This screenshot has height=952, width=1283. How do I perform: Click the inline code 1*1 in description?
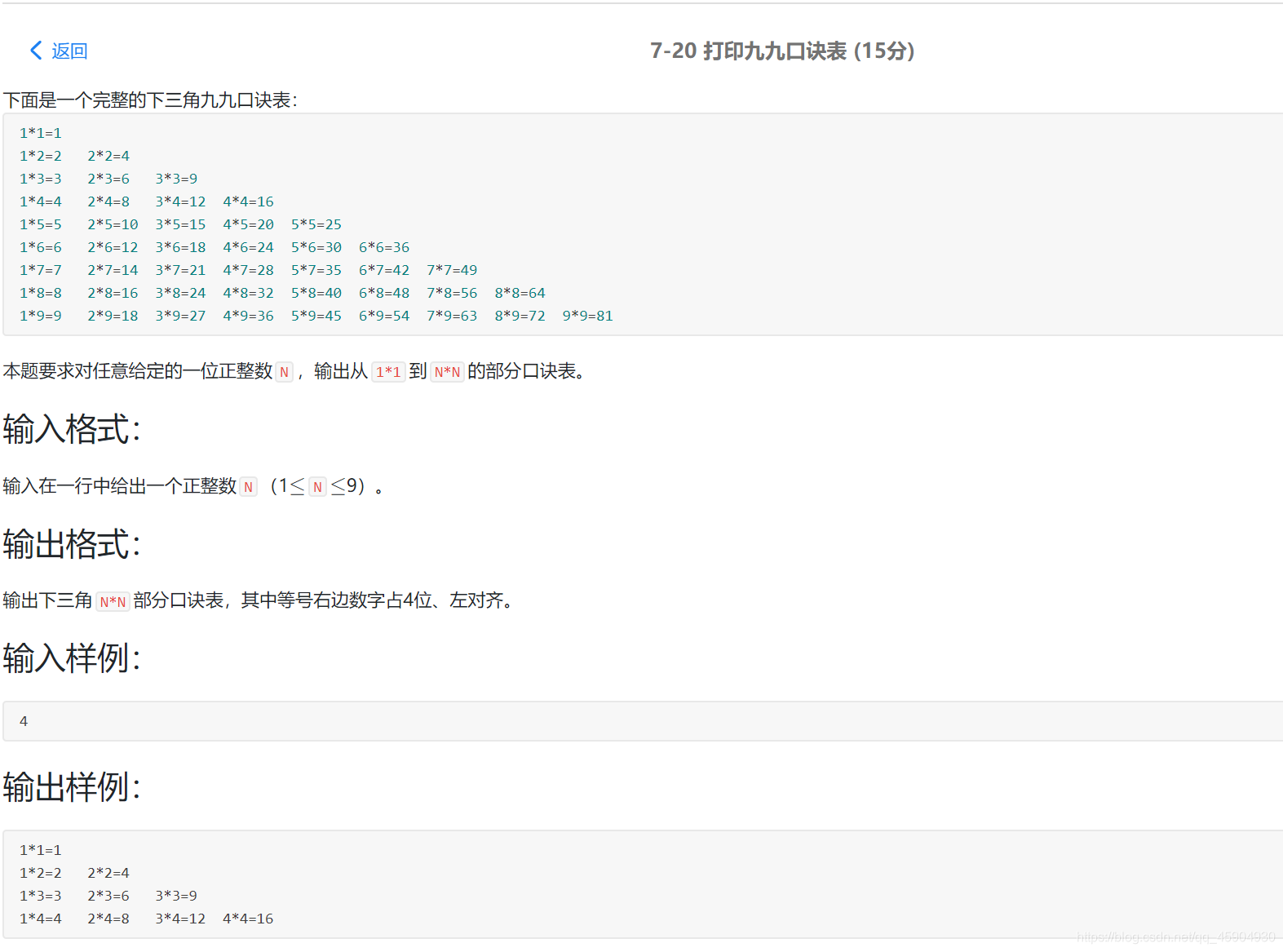pyautogui.click(x=388, y=372)
